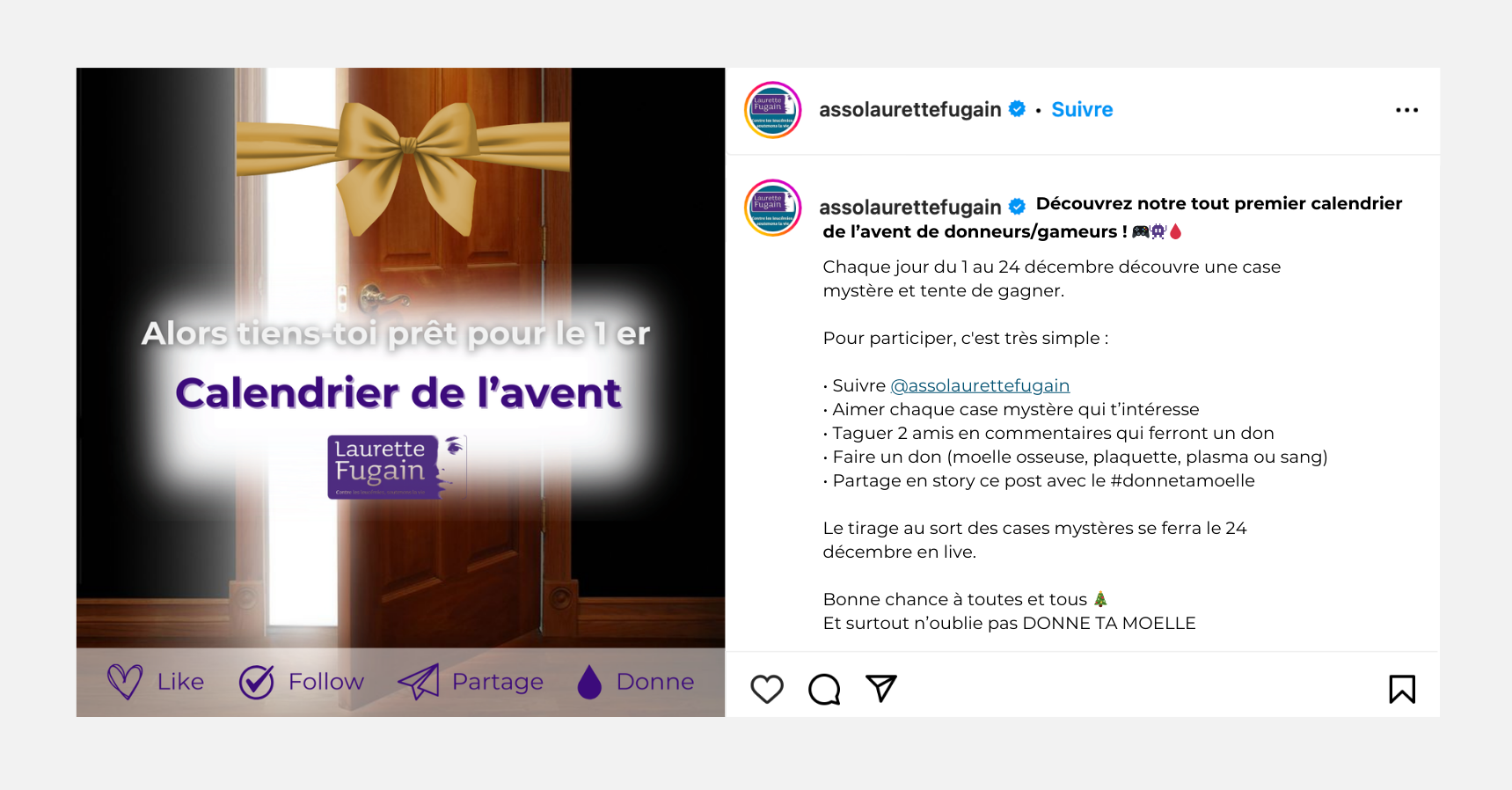
Task: Open assolaurettefugain username in caption
Action: (x=909, y=208)
